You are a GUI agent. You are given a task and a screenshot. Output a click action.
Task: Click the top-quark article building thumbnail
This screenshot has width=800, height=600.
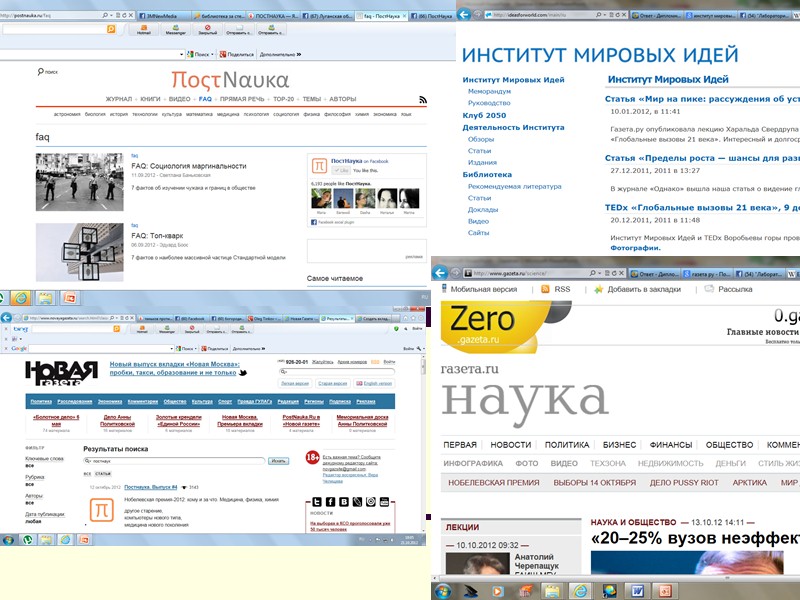coord(80,252)
